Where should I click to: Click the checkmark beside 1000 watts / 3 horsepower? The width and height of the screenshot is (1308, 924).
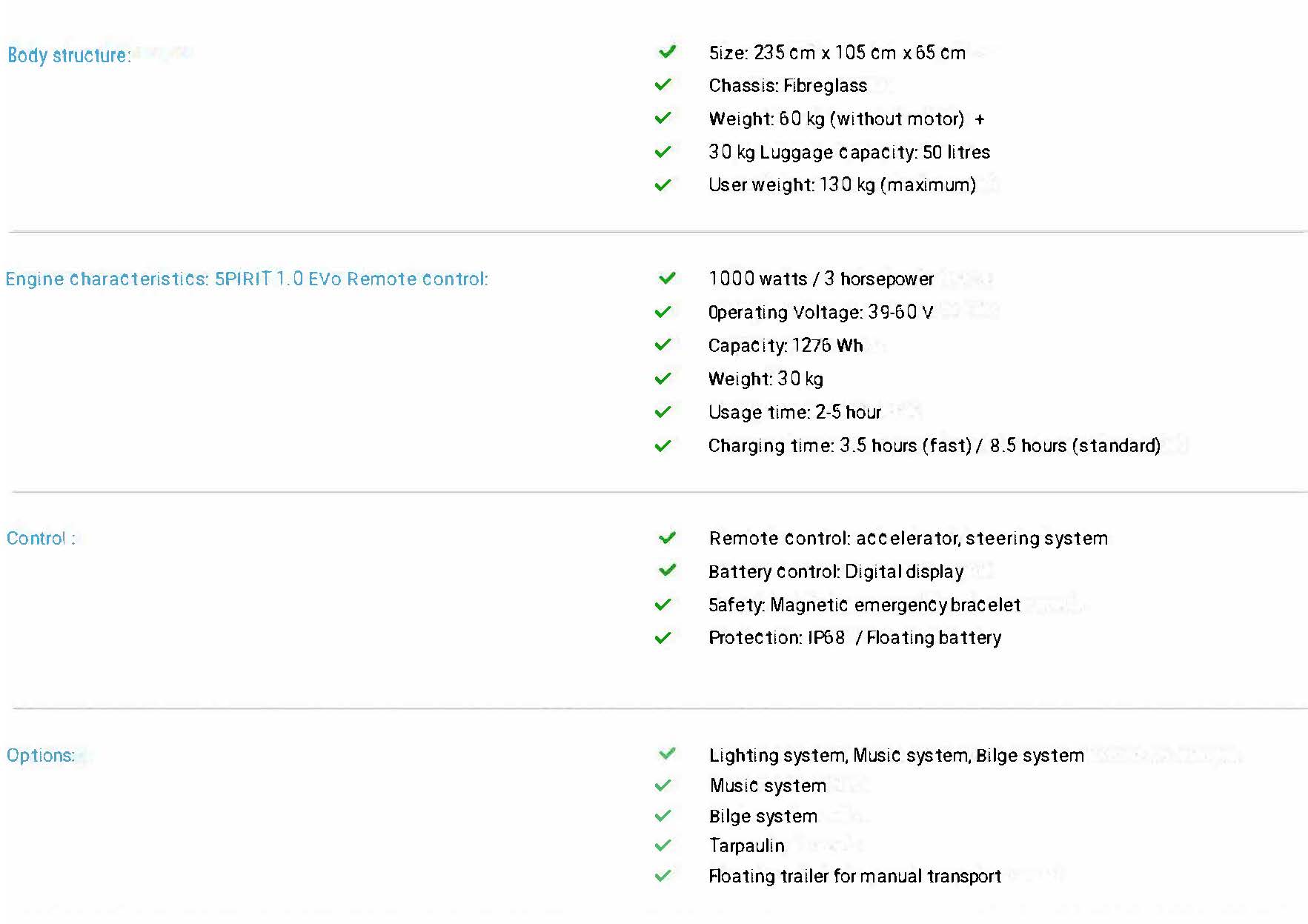click(x=667, y=278)
